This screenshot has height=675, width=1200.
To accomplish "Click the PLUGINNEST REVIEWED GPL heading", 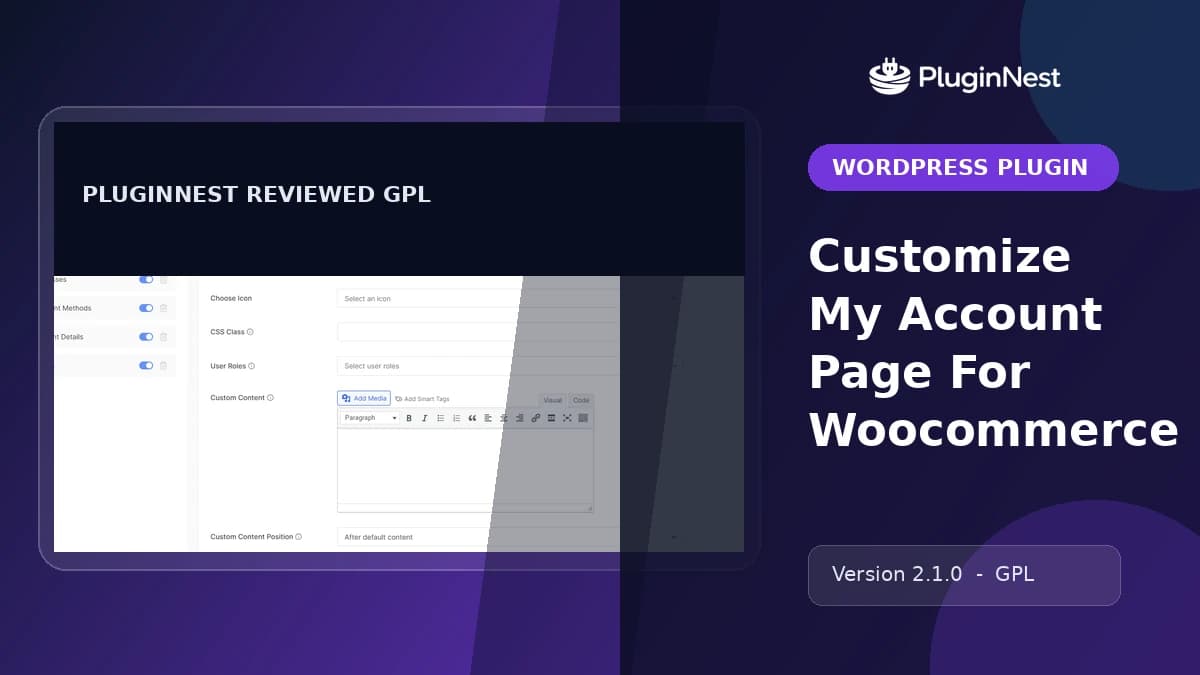I will click(256, 195).
